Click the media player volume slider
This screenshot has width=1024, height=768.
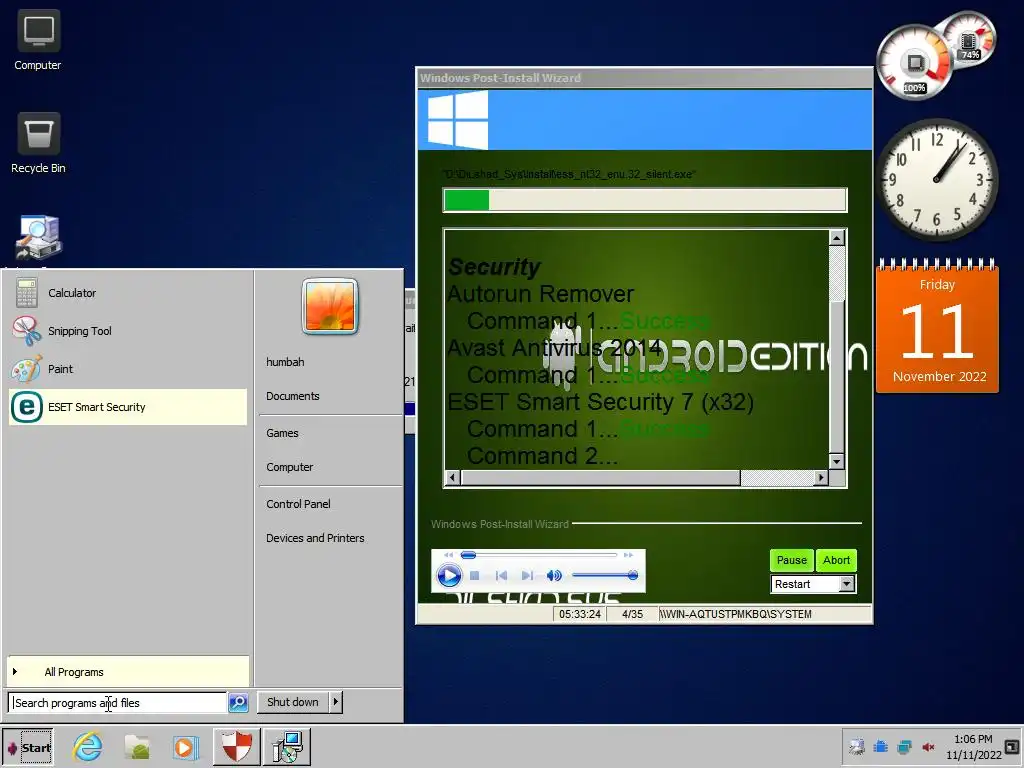coord(604,575)
